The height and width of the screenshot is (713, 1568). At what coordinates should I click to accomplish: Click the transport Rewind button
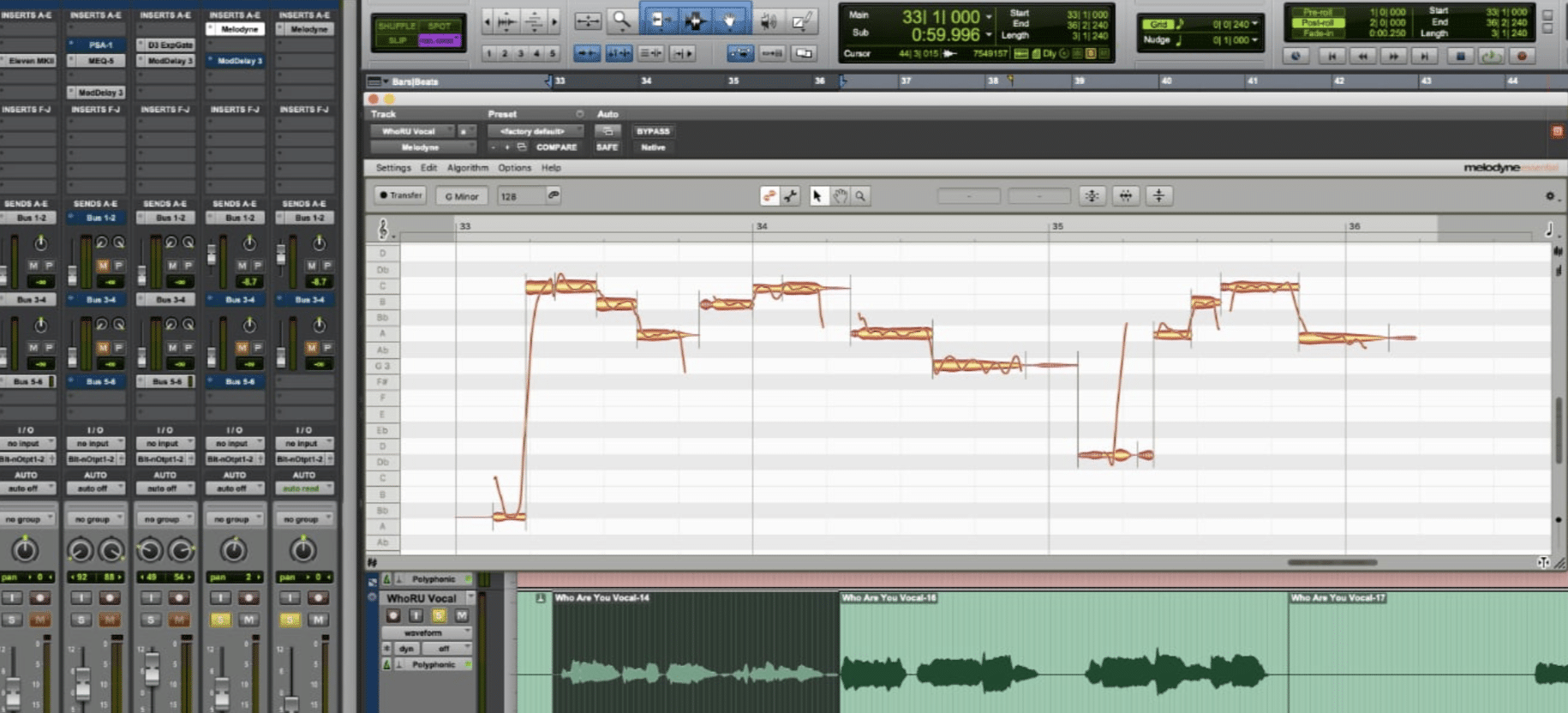pyautogui.click(x=1362, y=56)
